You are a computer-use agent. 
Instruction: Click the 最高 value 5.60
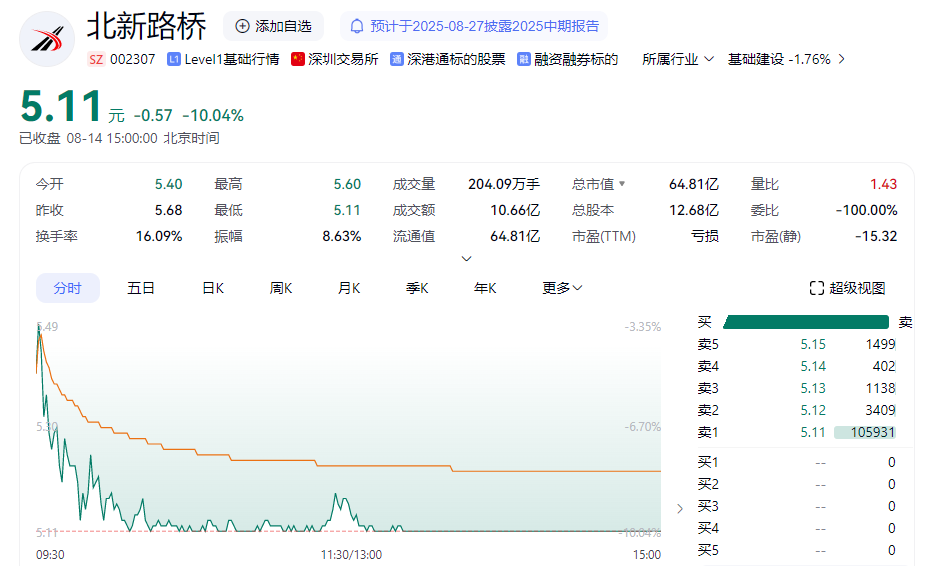pos(347,184)
